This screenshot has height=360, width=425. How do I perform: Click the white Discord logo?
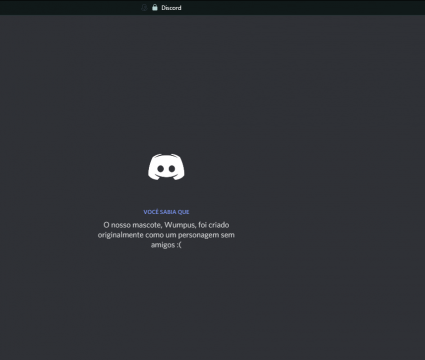[166, 167]
